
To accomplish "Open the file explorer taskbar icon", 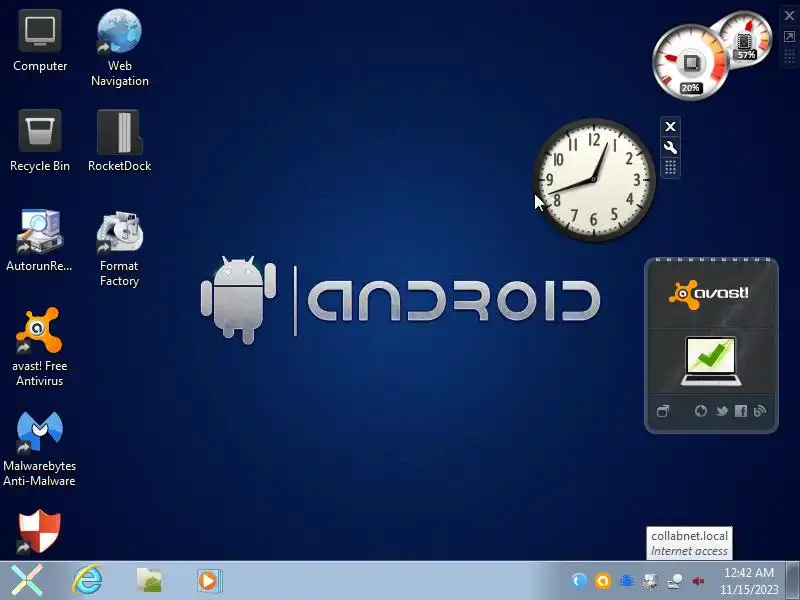I will [x=149, y=580].
